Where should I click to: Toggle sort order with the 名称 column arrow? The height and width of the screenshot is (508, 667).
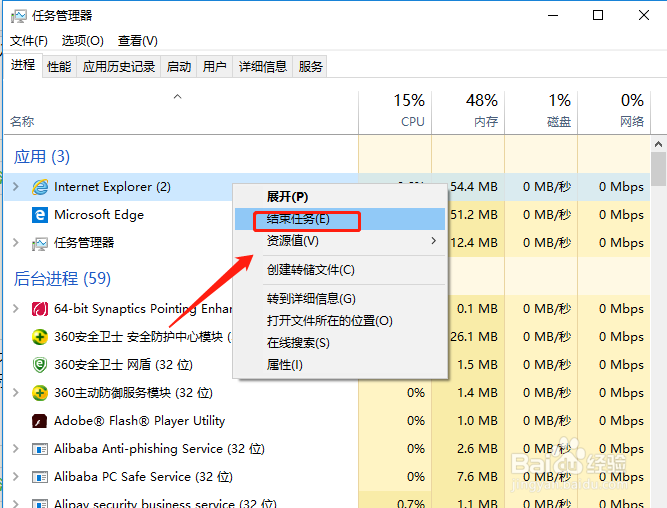pos(178,97)
